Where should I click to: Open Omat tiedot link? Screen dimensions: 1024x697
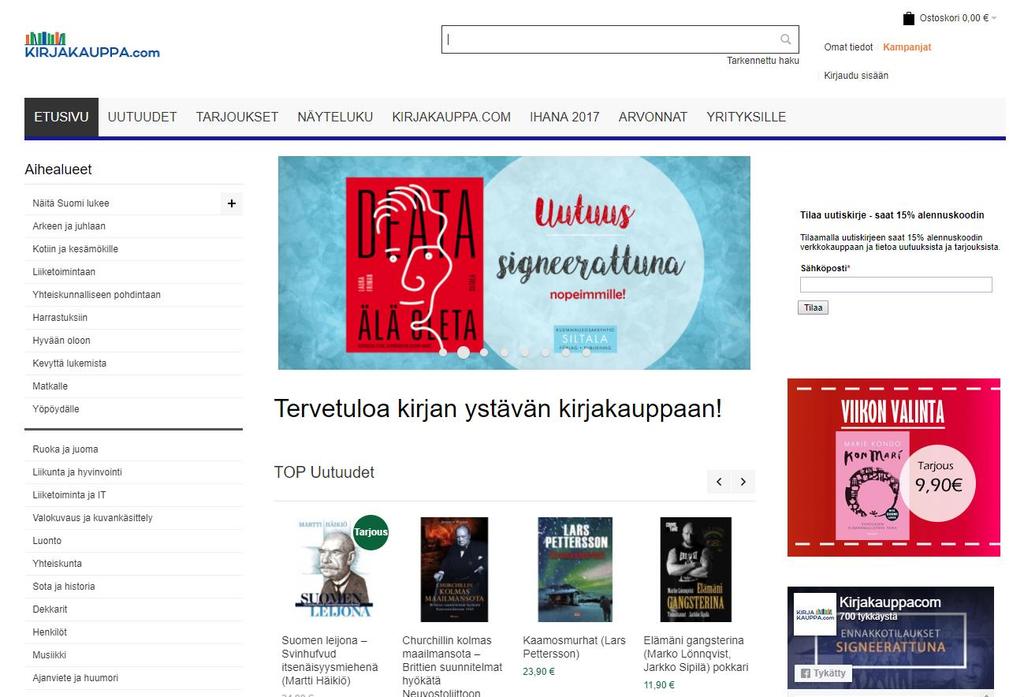848,47
